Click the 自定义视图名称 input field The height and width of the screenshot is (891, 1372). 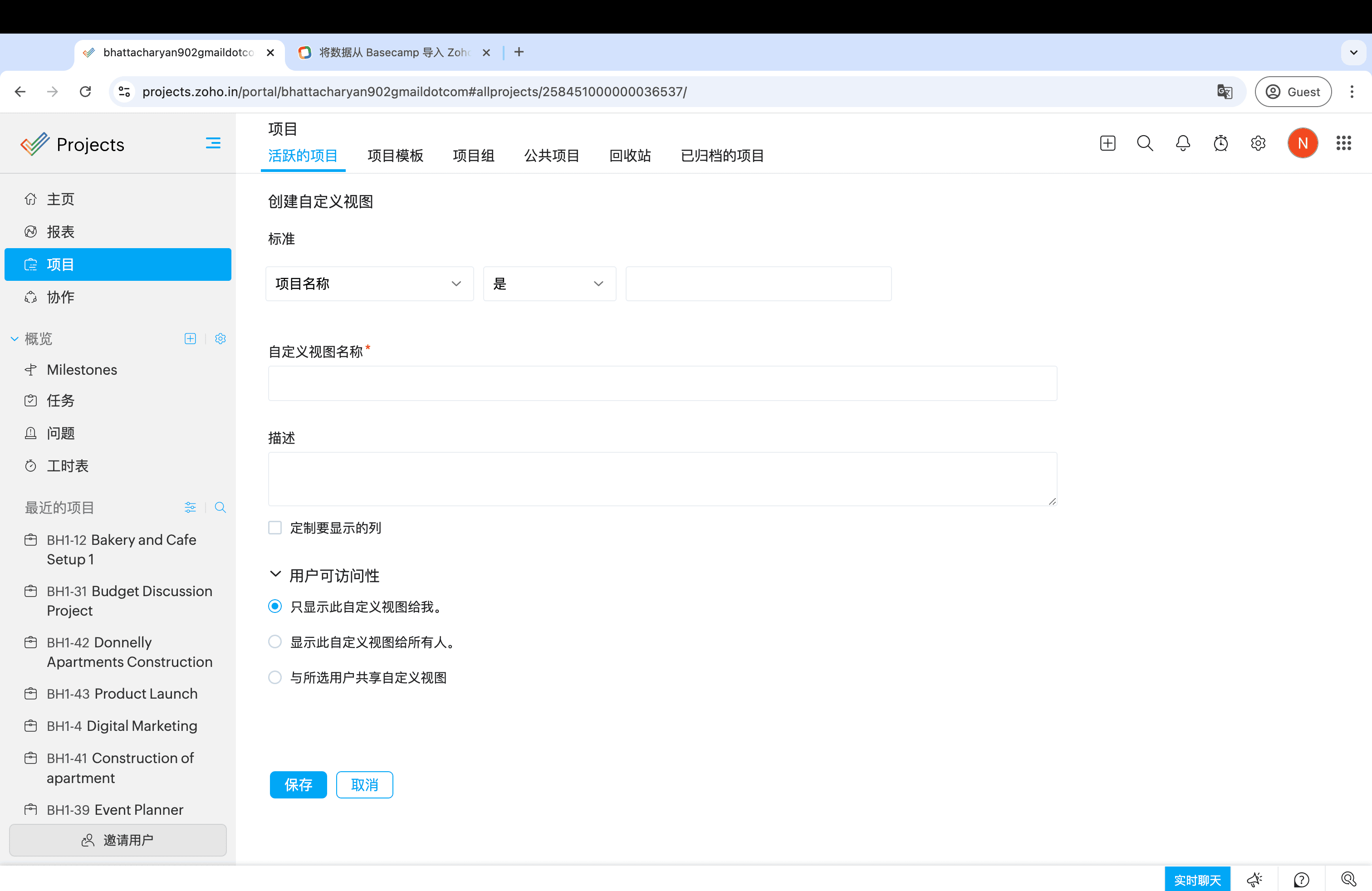(662, 383)
